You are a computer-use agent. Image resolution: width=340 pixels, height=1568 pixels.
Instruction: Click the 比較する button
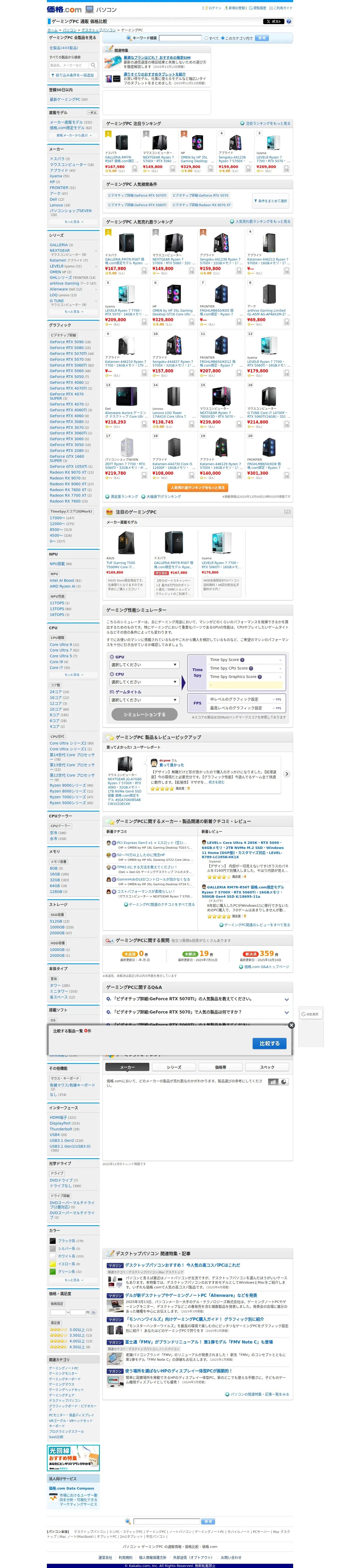[270, 1043]
